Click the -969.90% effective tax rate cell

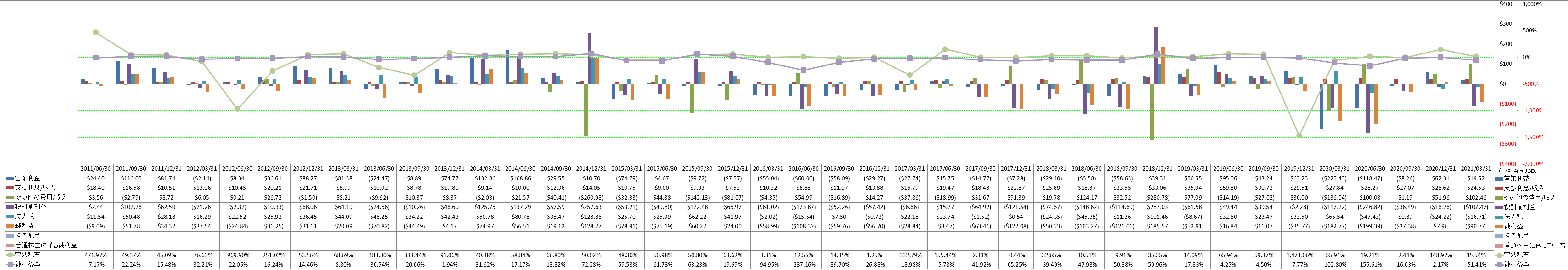(x=237, y=255)
